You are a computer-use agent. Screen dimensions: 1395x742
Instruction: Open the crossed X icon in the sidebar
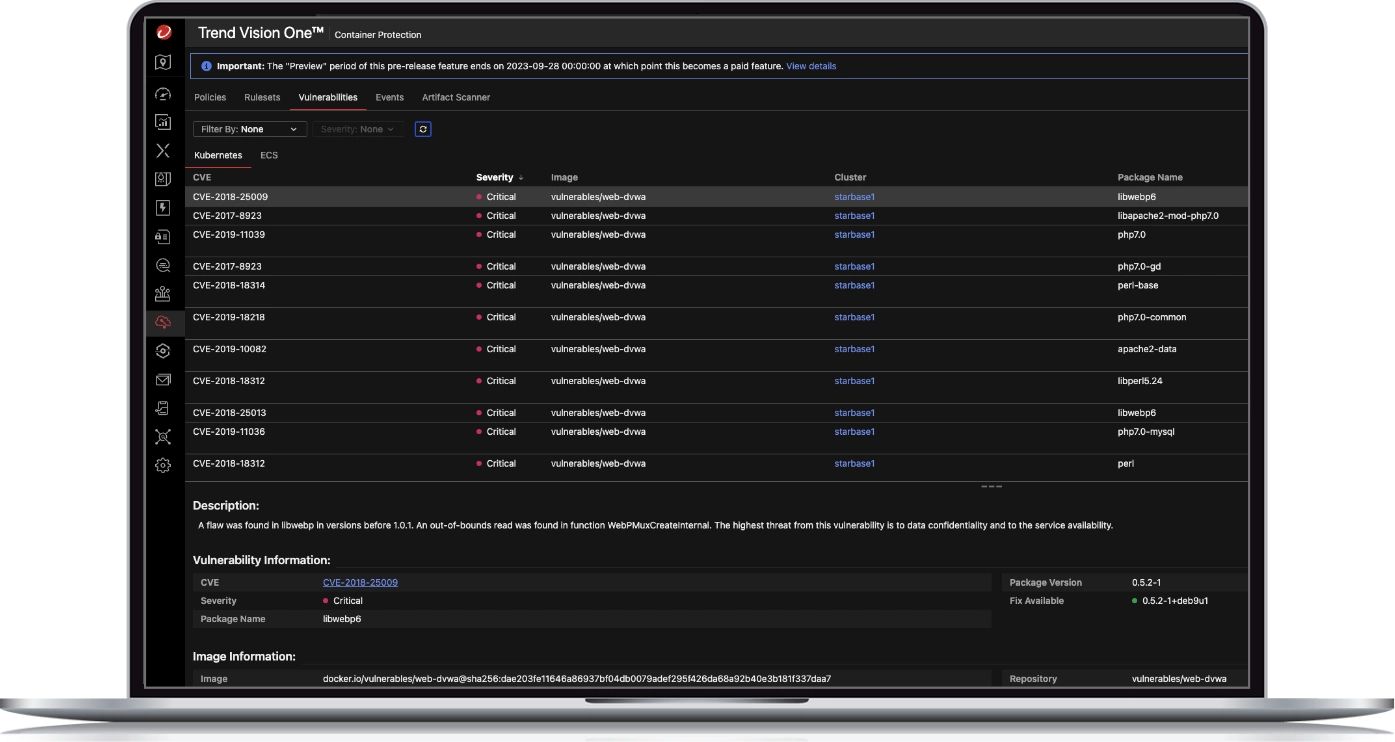tap(163, 151)
